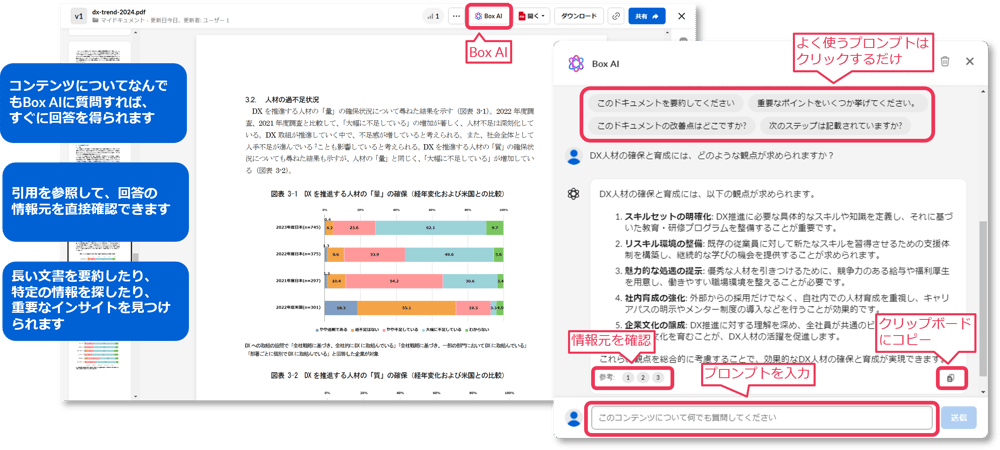Click answer item 魅力的な処遇の提示
Image resolution: width=1000 pixels, height=450 pixels.
[664, 270]
